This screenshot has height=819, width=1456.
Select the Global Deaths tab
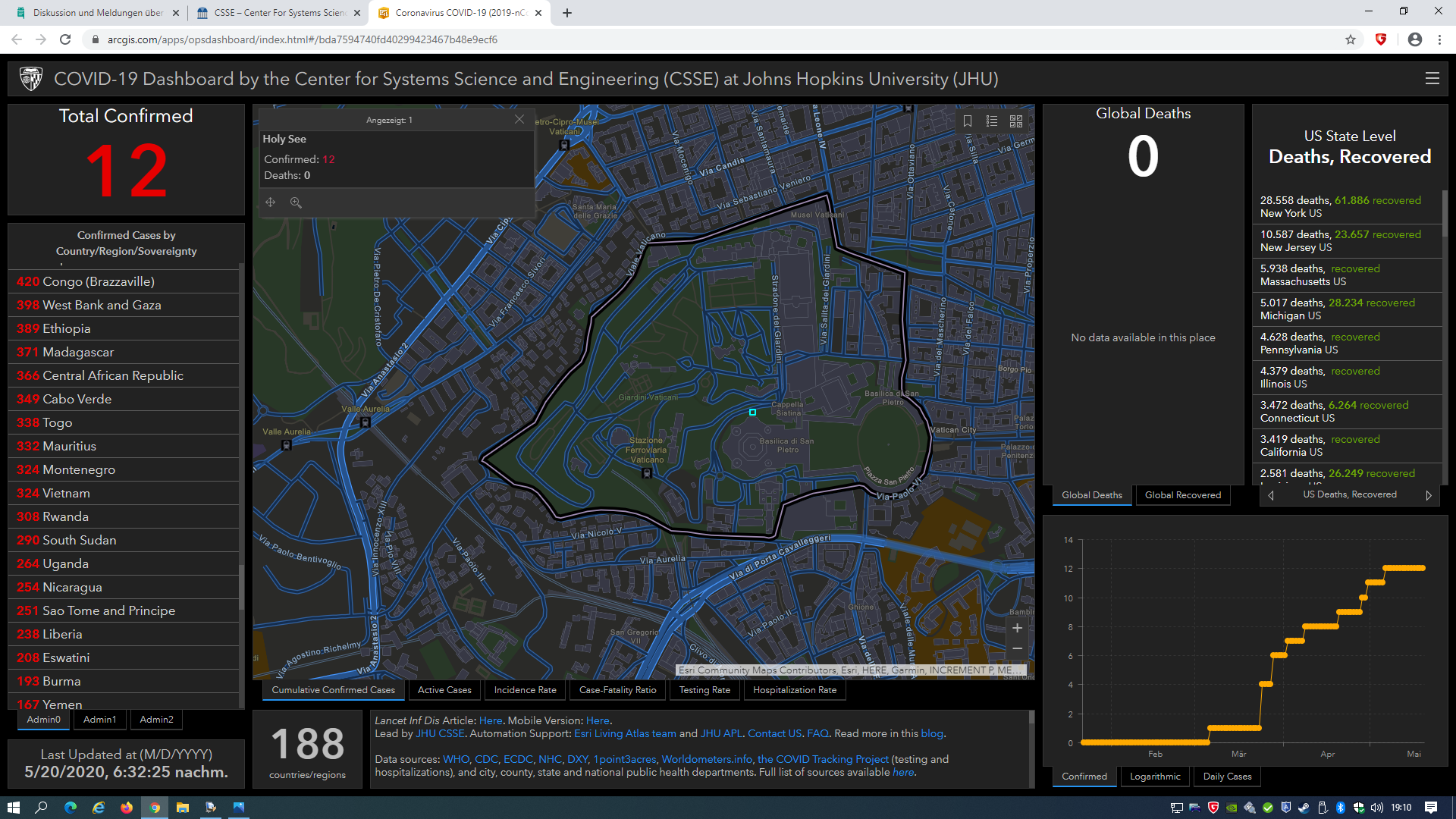[x=1091, y=495]
